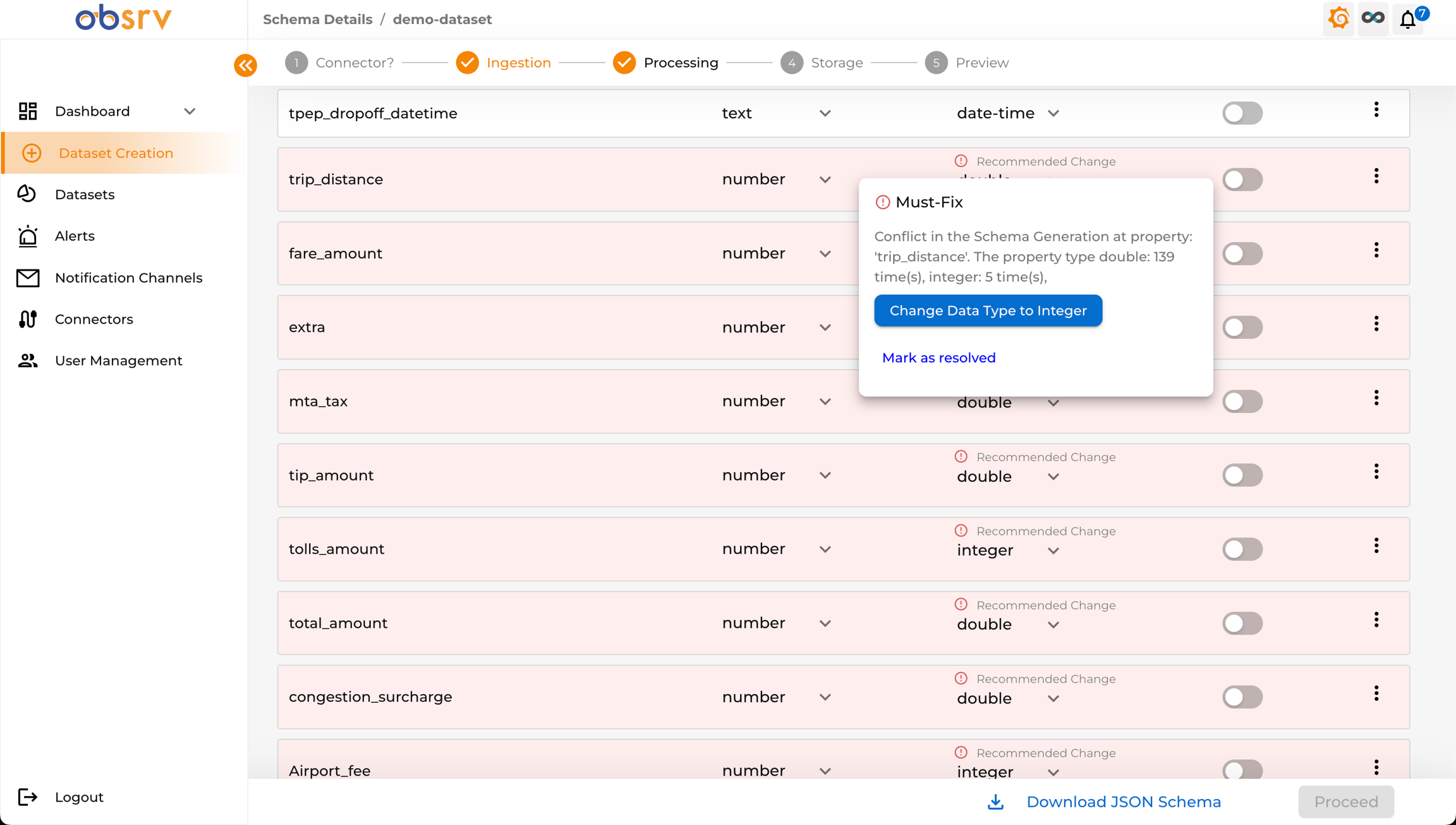The image size is (1456, 825).
Task: Toggle the switch for total_amount
Action: [x=1242, y=623]
